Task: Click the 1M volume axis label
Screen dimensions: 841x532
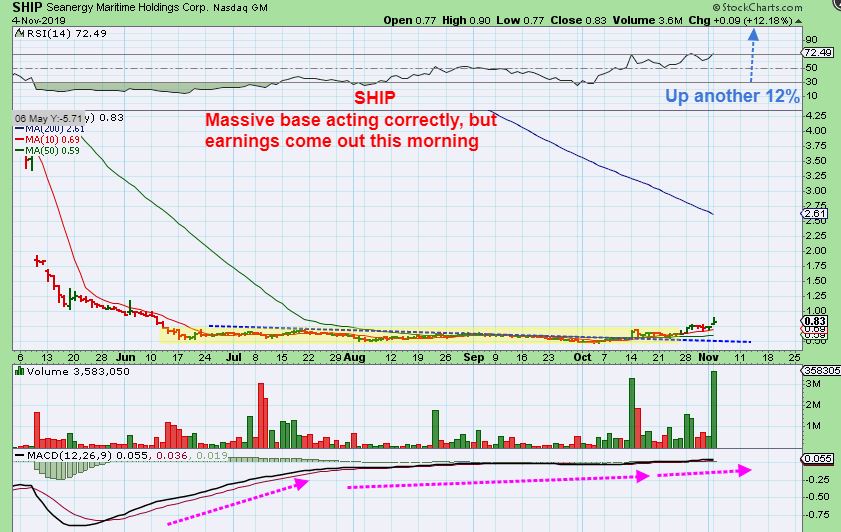Action: click(x=813, y=426)
